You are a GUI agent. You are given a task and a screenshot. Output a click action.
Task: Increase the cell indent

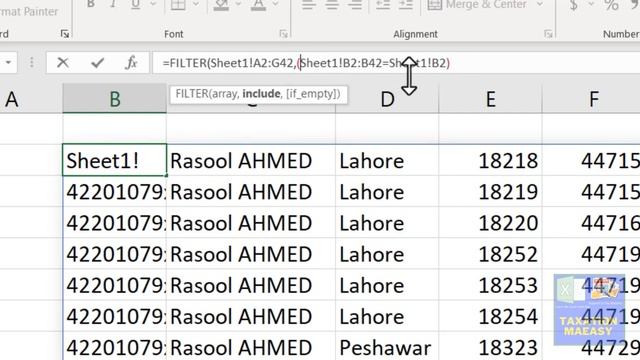click(406, 4)
